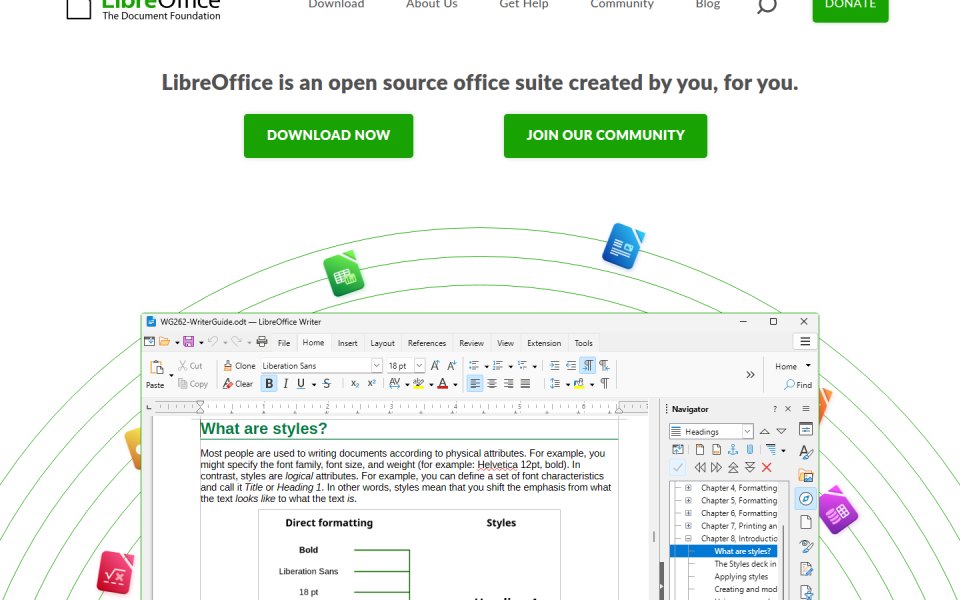
Task: Click the Align right icon
Action: tap(508, 384)
